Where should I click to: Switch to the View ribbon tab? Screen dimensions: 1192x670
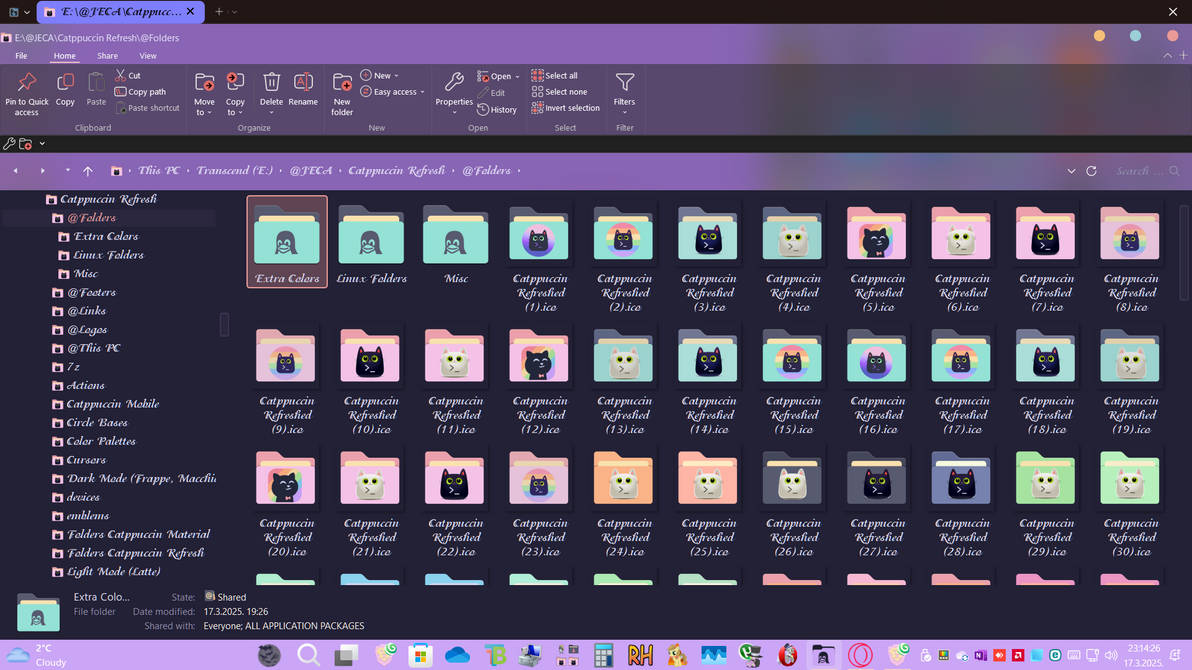point(148,55)
